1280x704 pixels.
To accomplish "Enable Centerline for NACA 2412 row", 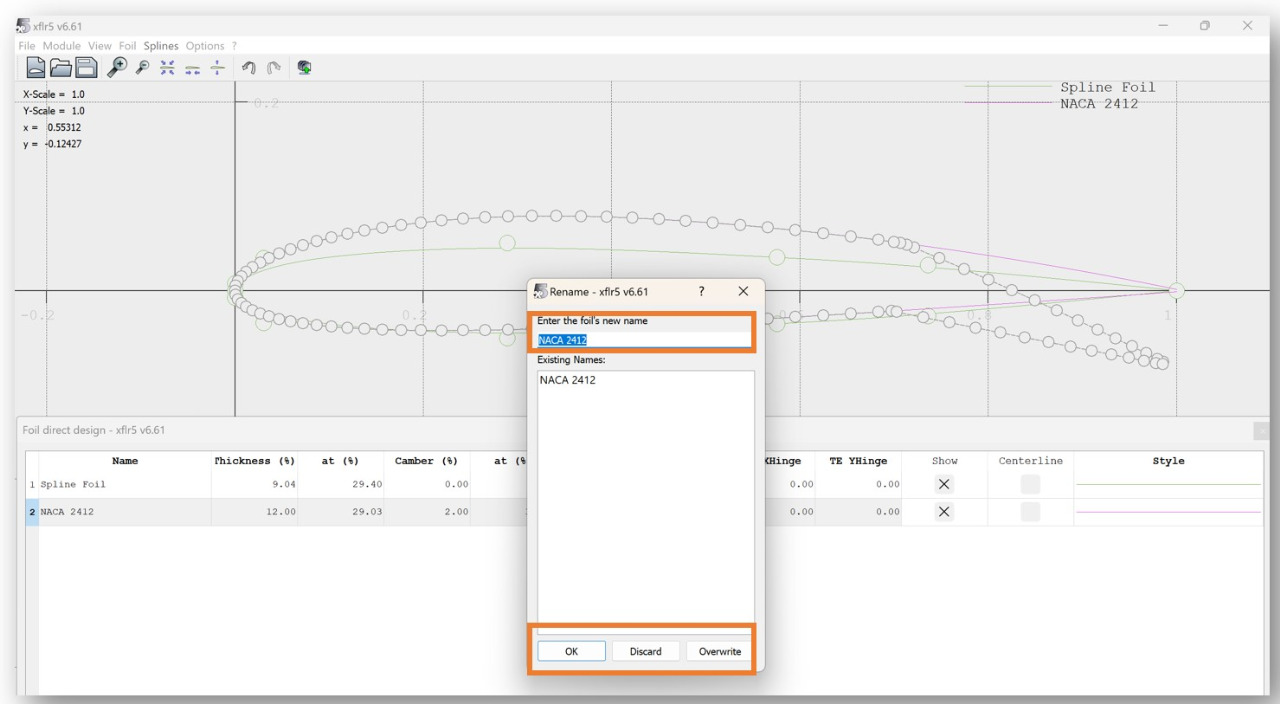I will click(x=1030, y=512).
